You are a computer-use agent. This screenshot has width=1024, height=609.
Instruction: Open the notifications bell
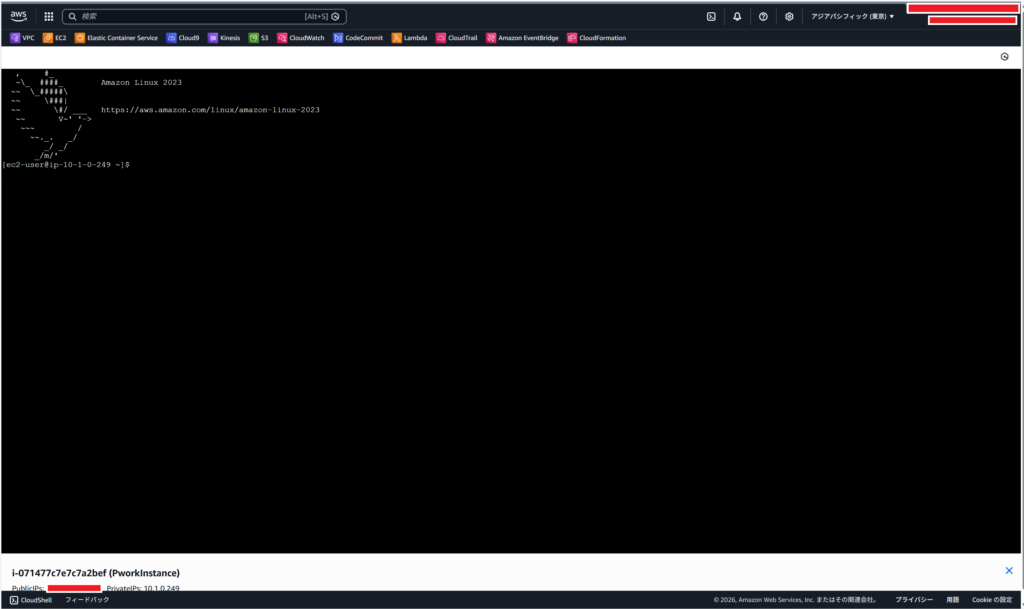click(737, 16)
